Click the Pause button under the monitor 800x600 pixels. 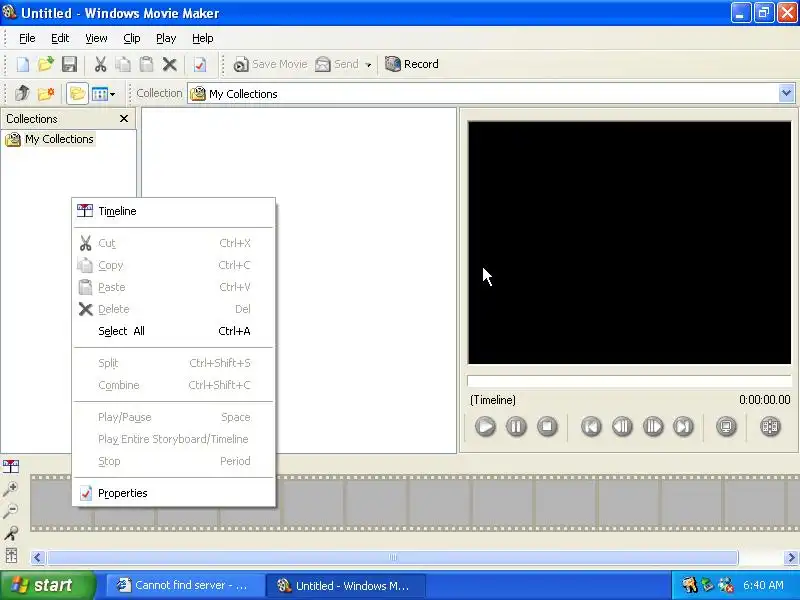(516, 427)
